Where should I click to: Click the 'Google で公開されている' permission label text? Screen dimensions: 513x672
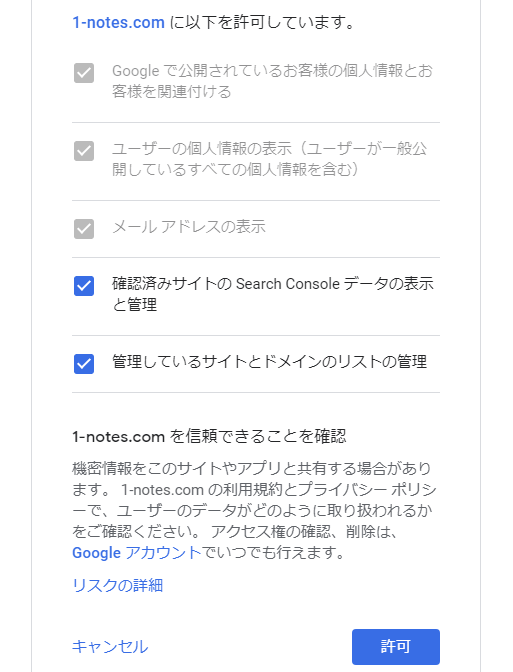click(272, 81)
